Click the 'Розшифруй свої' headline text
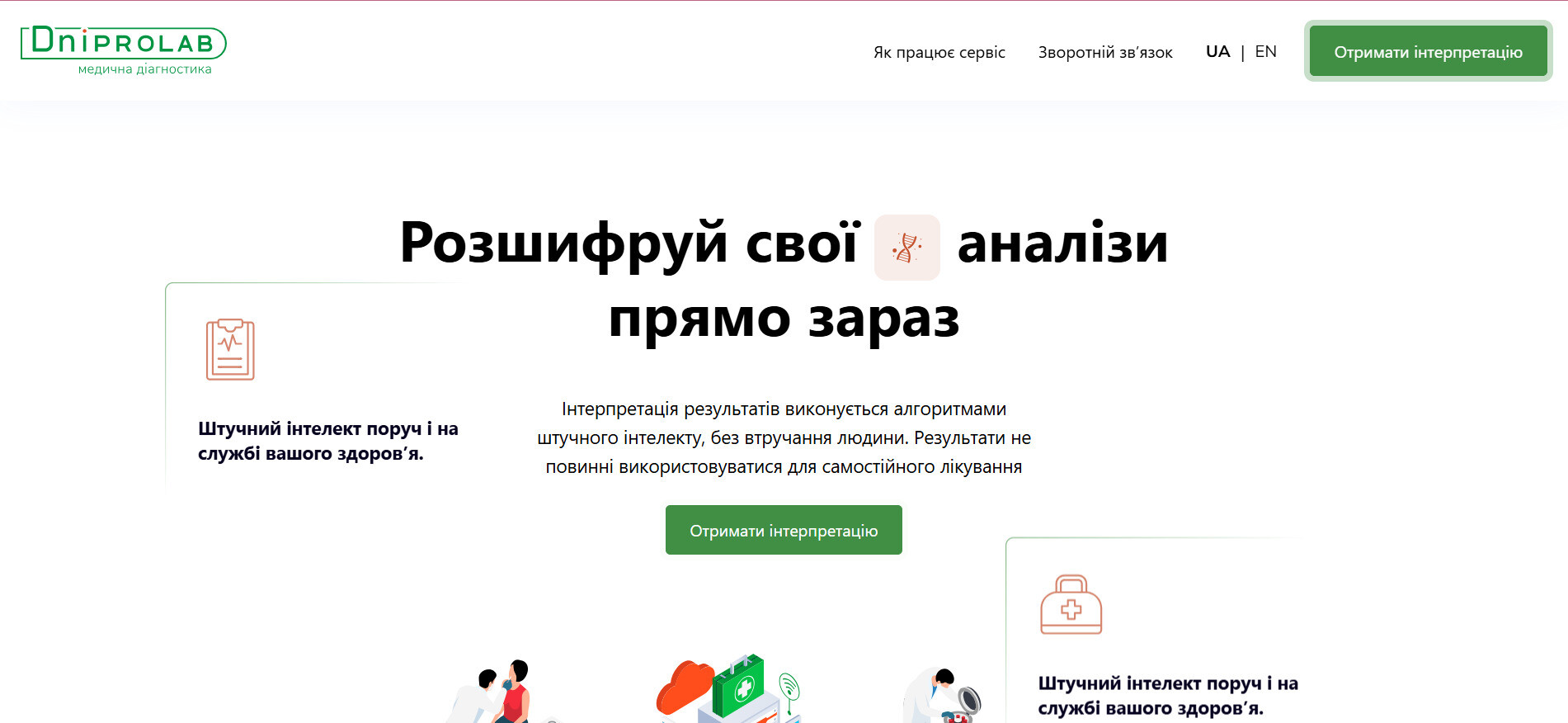This screenshot has width=1568, height=723. tap(629, 243)
